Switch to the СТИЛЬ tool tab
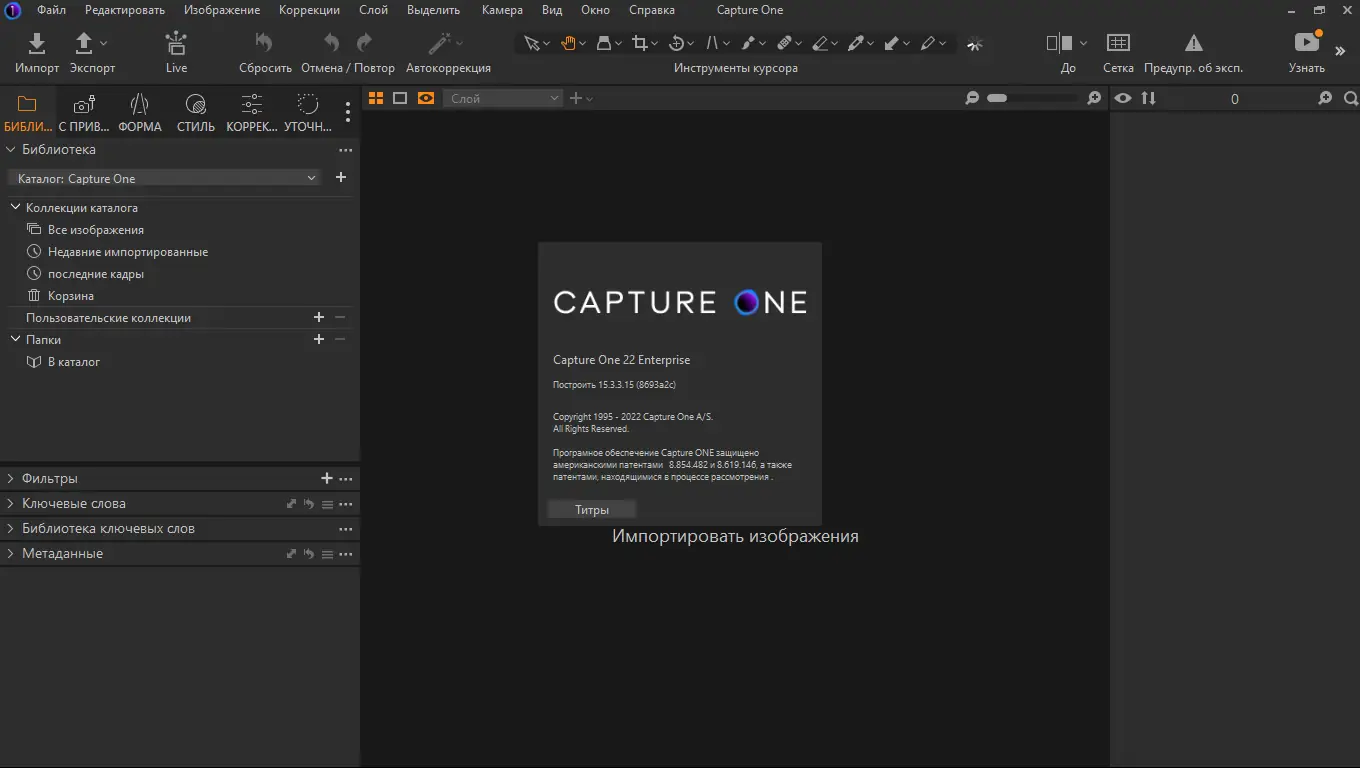The height and width of the screenshot is (768, 1360). click(196, 113)
